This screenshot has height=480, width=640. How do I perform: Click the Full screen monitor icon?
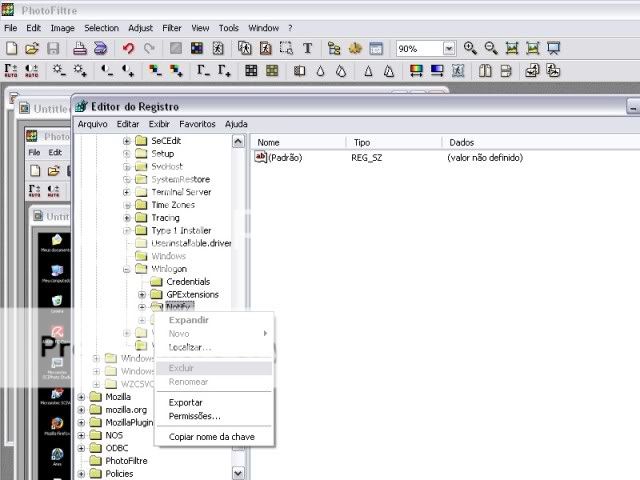tap(553, 49)
